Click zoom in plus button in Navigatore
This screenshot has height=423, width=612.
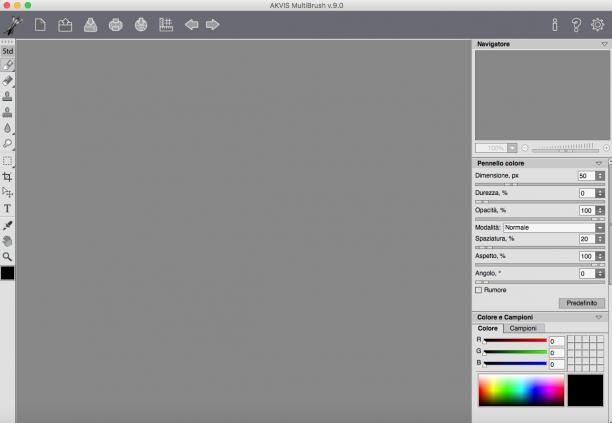606,148
